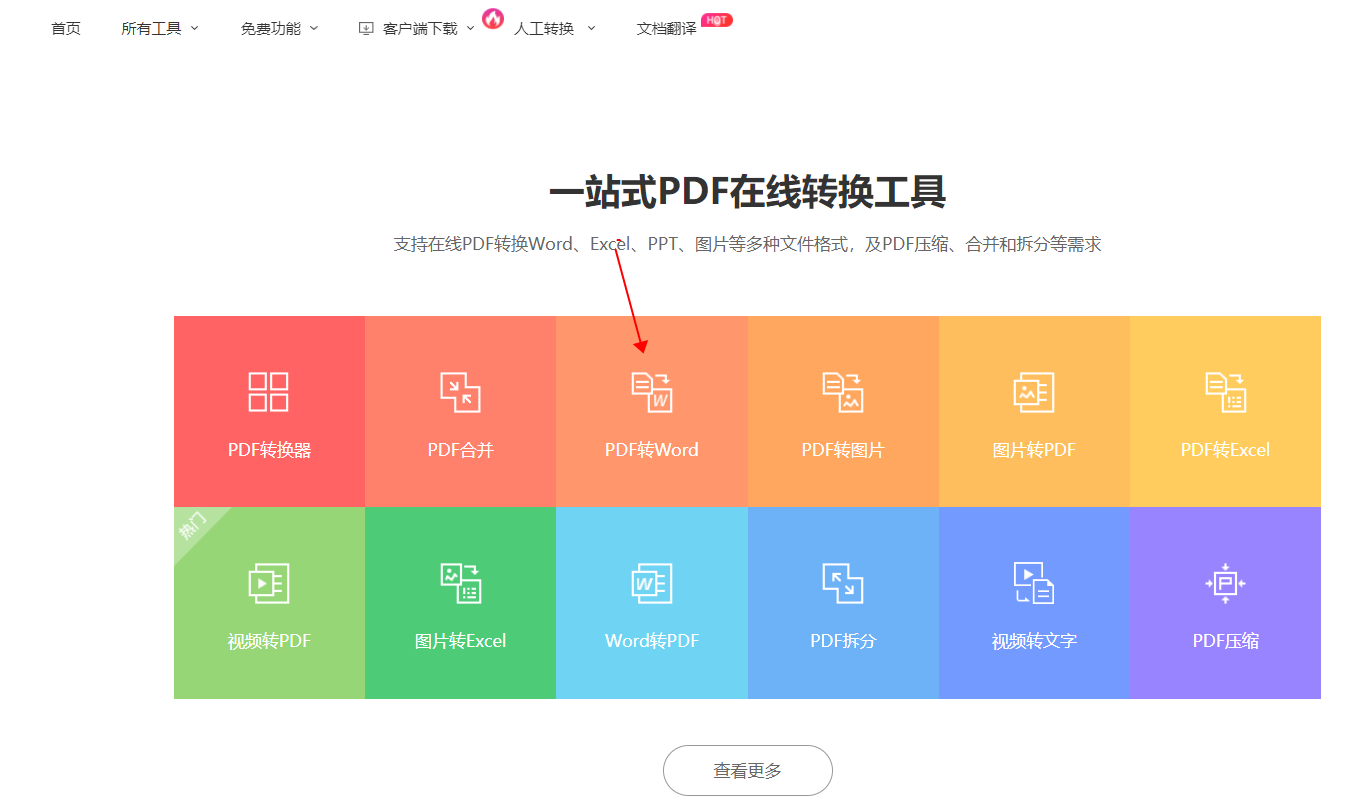Click the PDF拆分 label
This screenshot has height=805, width=1365.
point(843,641)
